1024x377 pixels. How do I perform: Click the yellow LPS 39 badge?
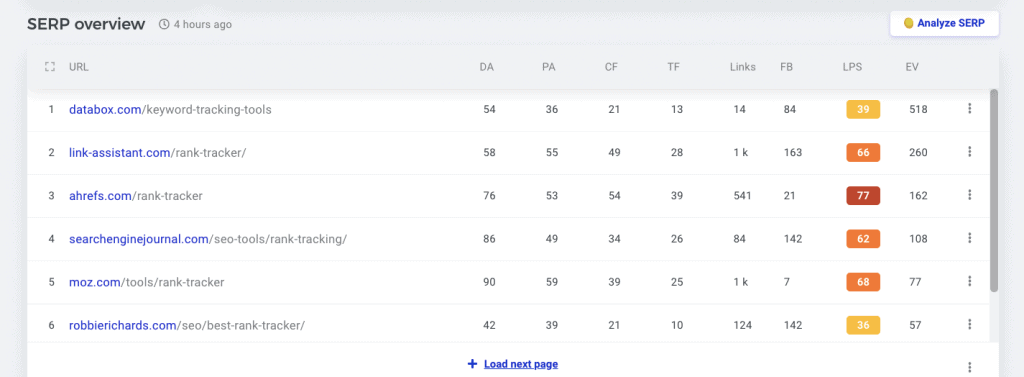863,109
